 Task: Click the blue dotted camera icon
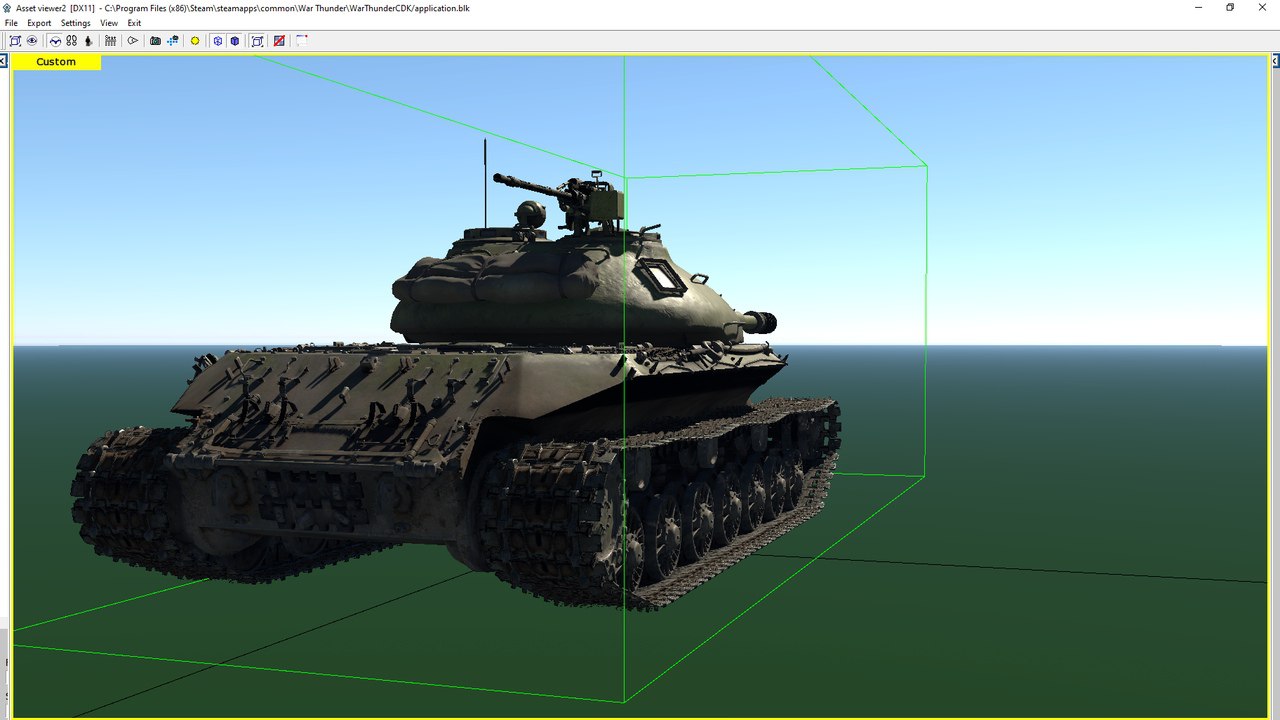point(172,41)
